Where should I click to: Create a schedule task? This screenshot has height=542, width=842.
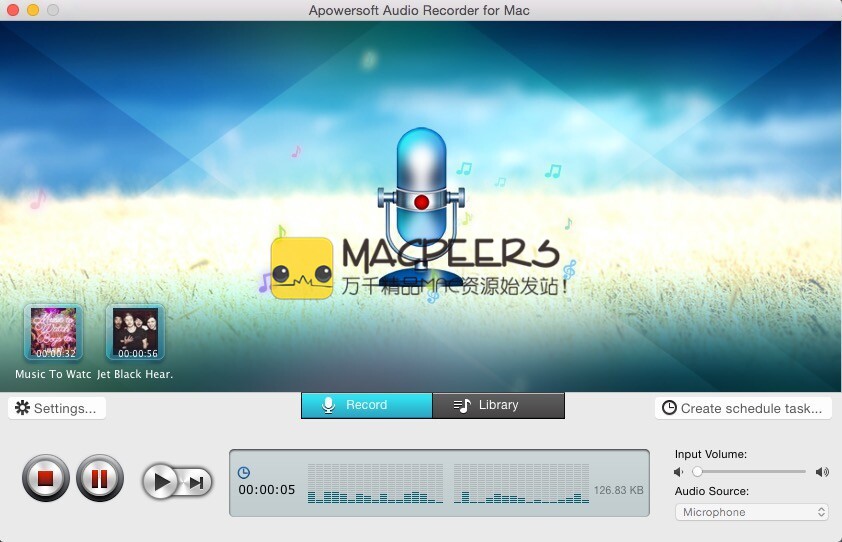(743, 408)
